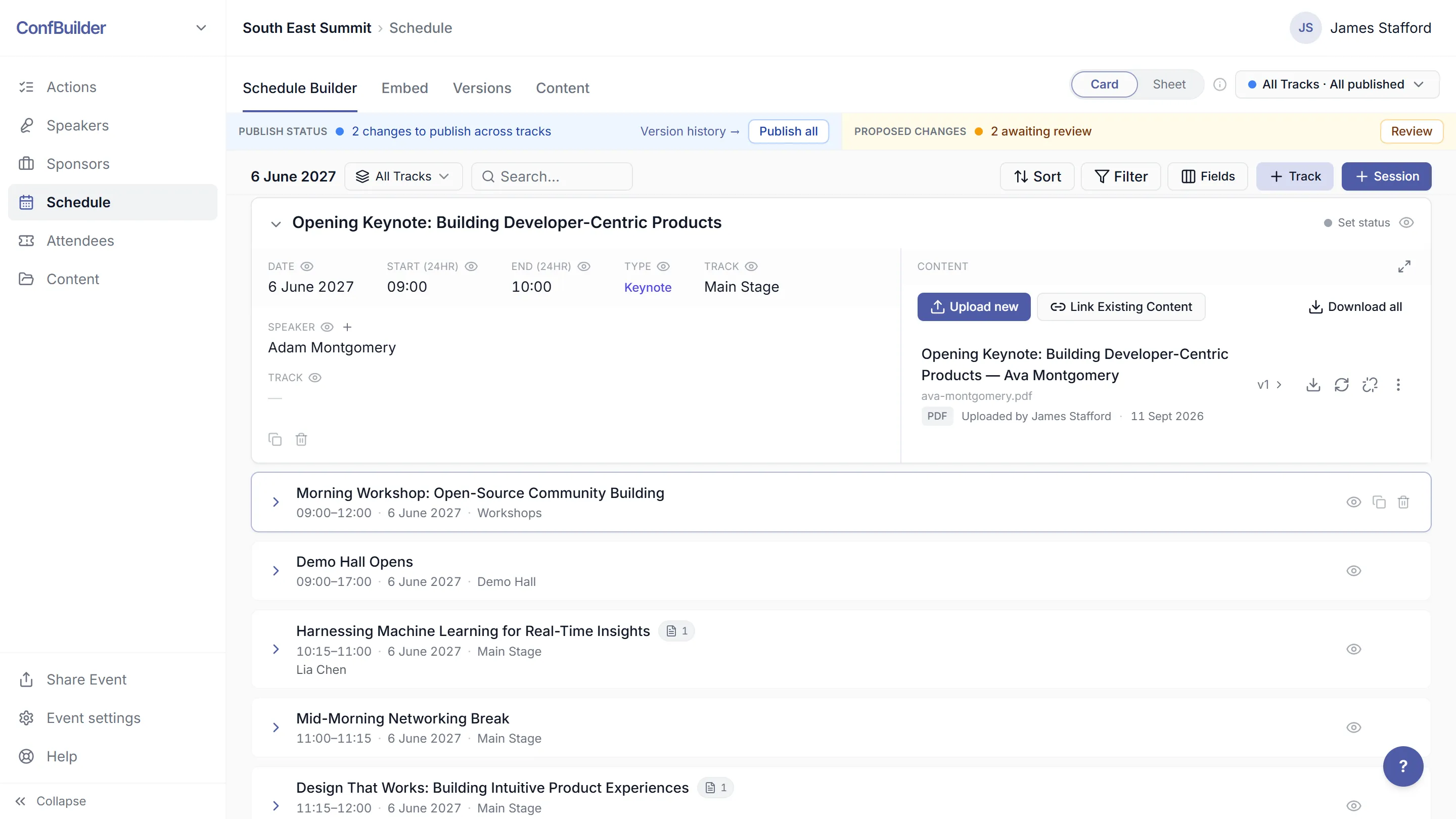The height and width of the screenshot is (819, 1456).
Task: Open the All Tracks filter dropdown
Action: [403, 176]
